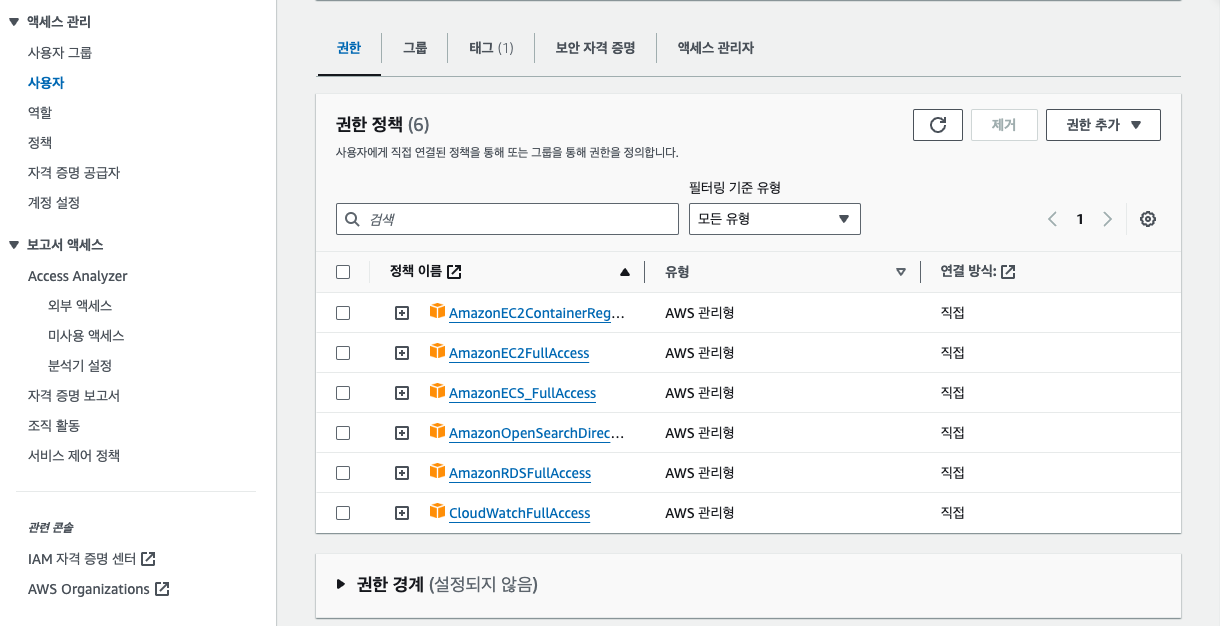Check the AmazonOpenSearchDirec policy row
The width and height of the screenshot is (1220, 626).
tap(343, 433)
